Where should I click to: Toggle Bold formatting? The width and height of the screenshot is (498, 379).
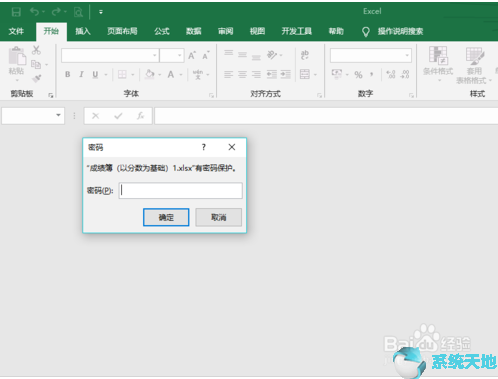coord(68,74)
